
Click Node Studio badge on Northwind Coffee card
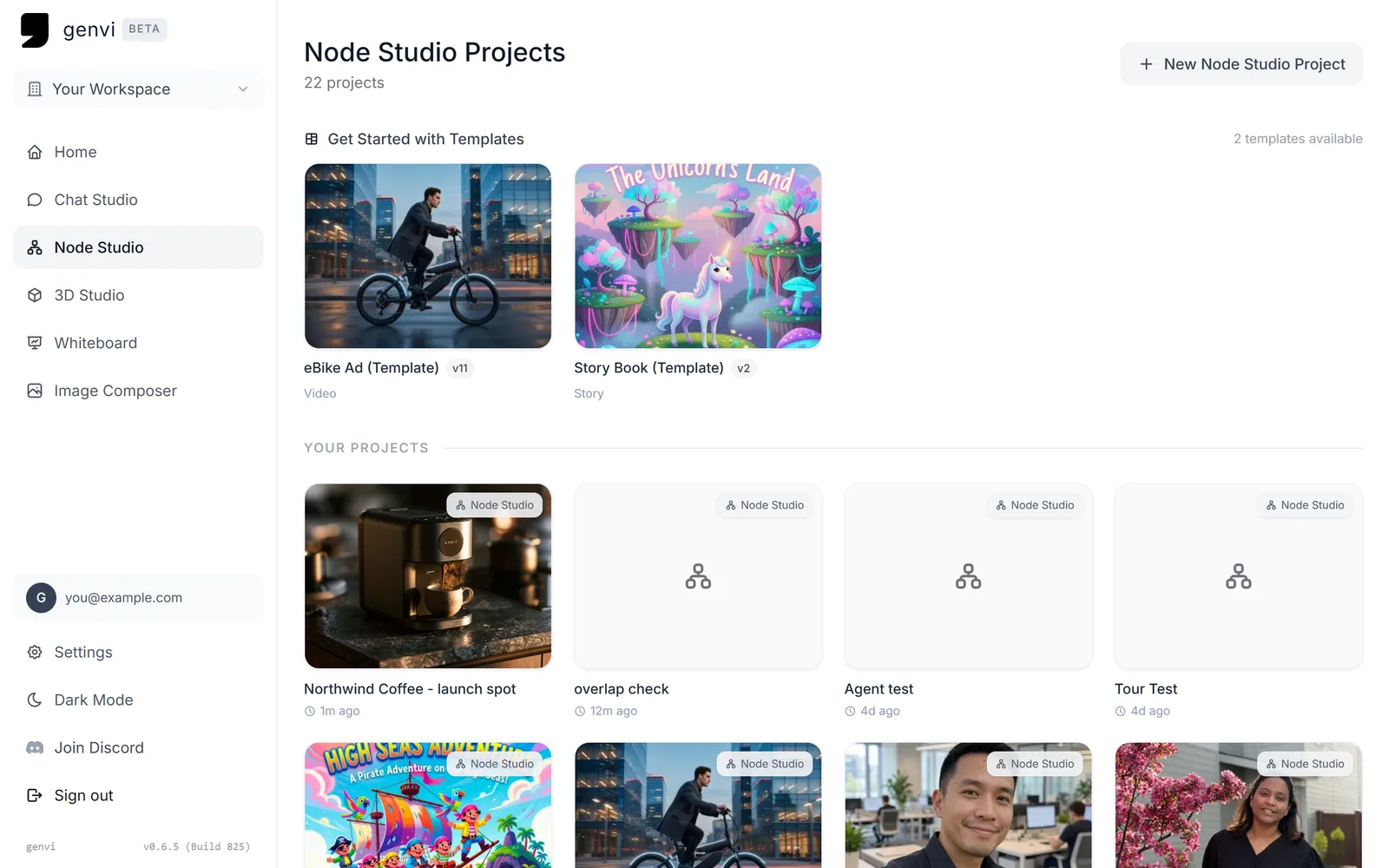tap(495, 505)
